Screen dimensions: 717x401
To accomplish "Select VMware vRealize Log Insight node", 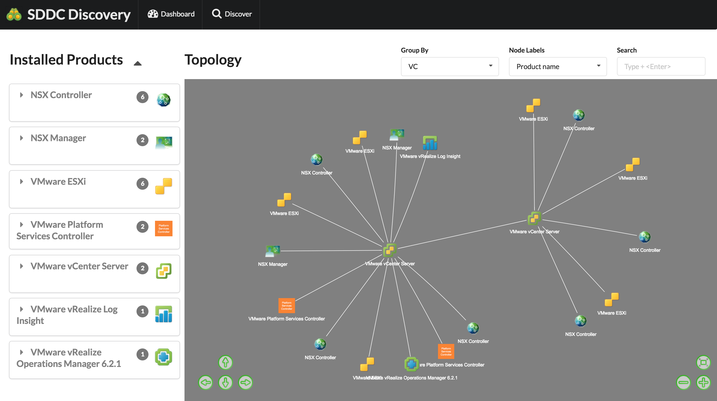I will 430,143.
